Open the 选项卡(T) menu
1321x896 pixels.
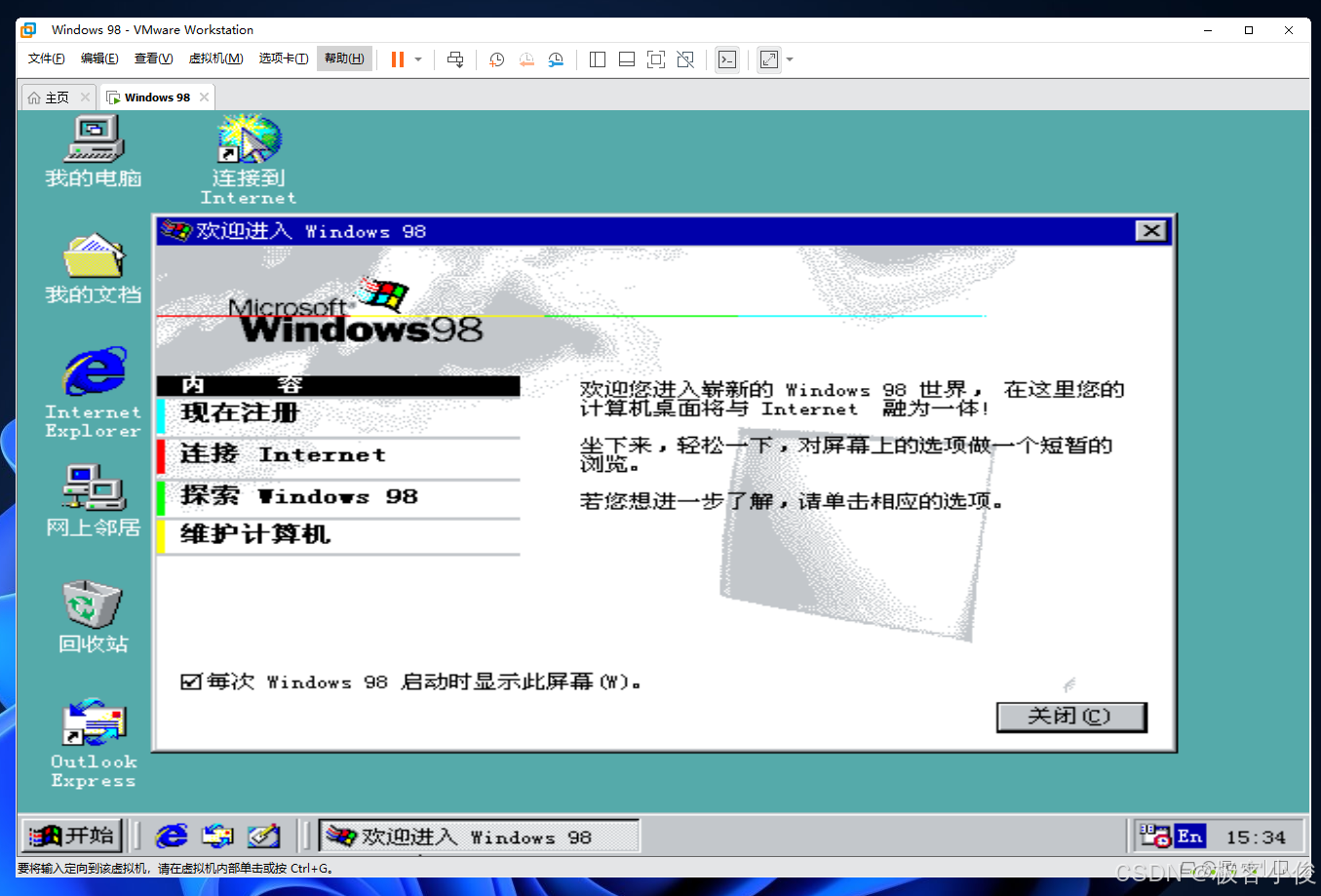284,58
